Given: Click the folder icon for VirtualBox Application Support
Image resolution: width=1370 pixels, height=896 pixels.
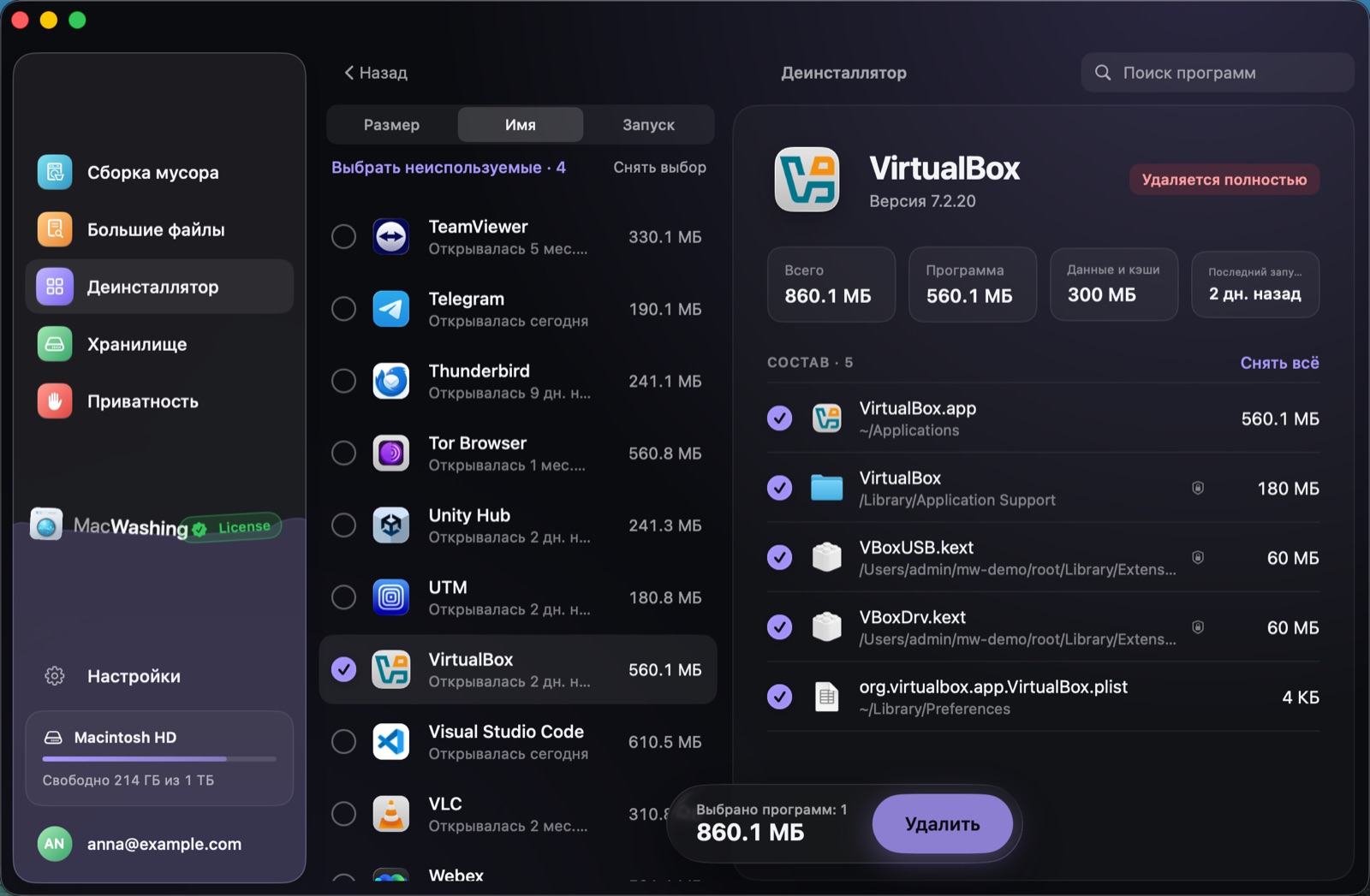Looking at the screenshot, I should (x=826, y=488).
